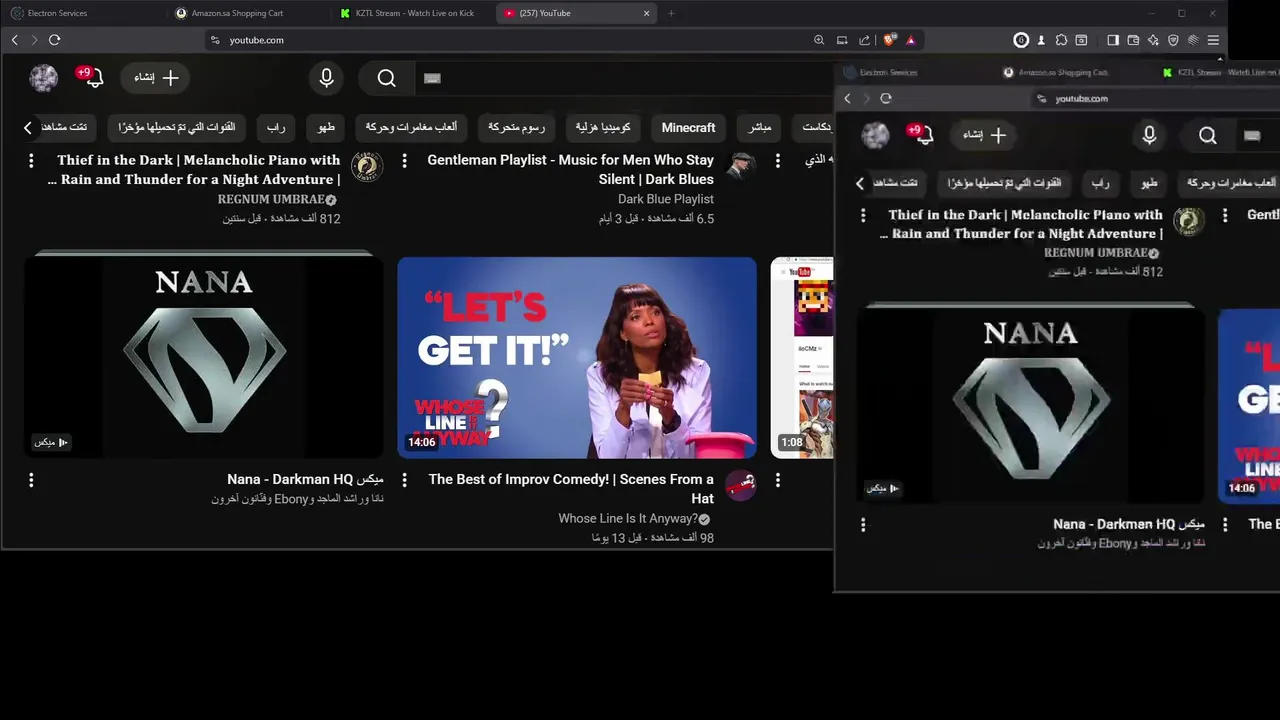Open a new tab with the plus button
This screenshot has width=1280, height=720.
[671, 13]
